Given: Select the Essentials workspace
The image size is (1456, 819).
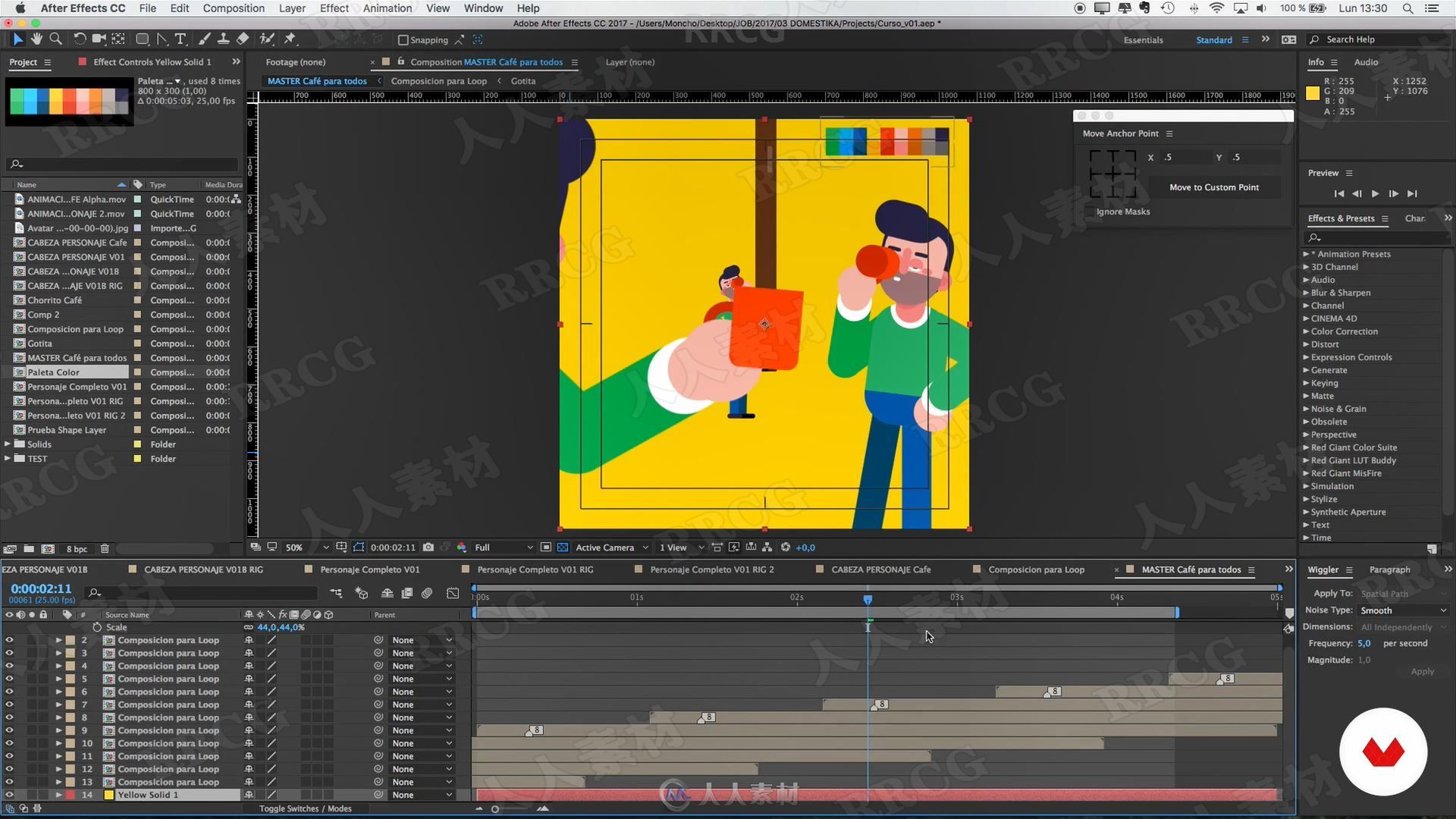Looking at the screenshot, I should point(1143,39).
